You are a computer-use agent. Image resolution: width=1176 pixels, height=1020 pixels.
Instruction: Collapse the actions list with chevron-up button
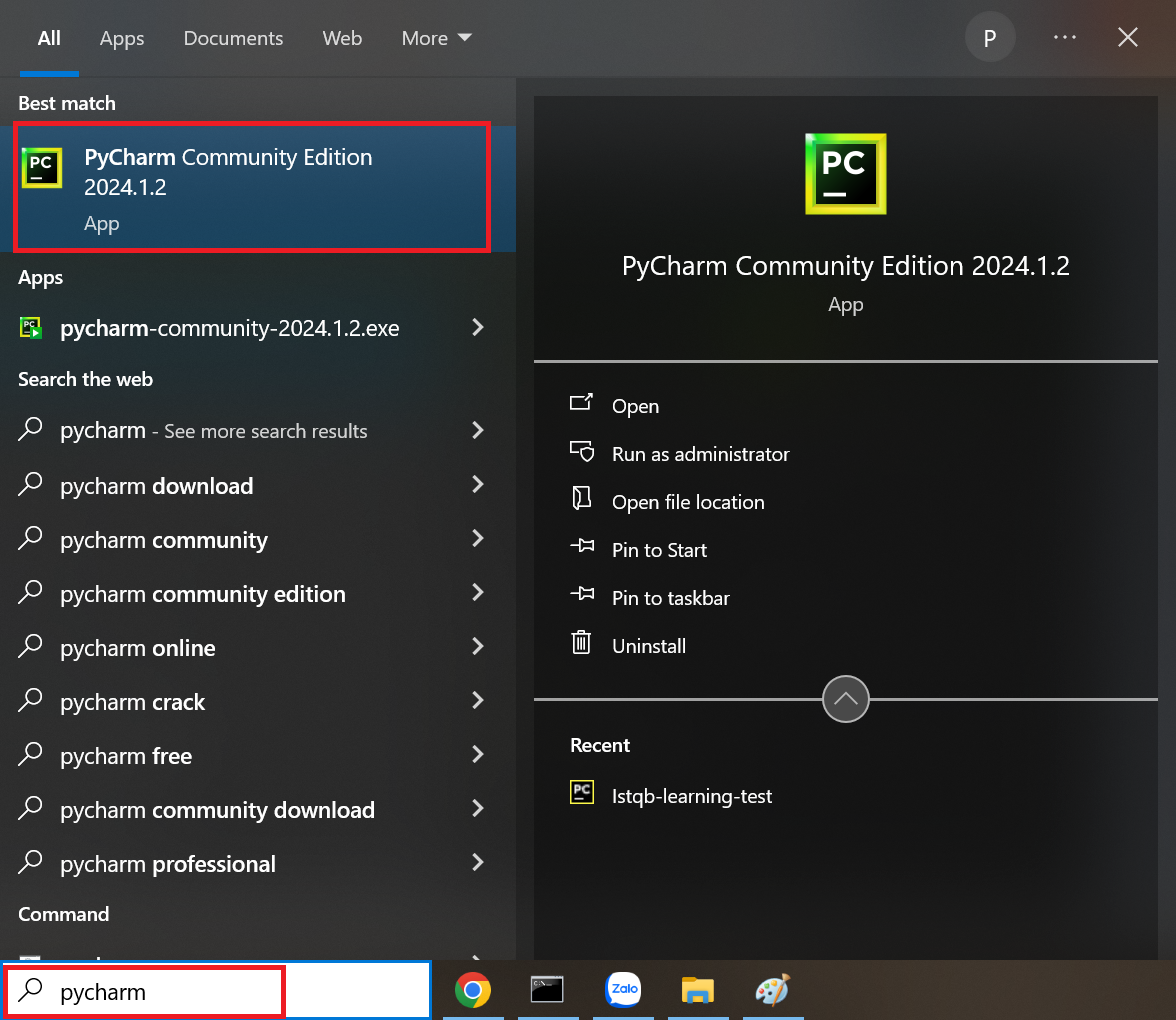click(845, 699)
